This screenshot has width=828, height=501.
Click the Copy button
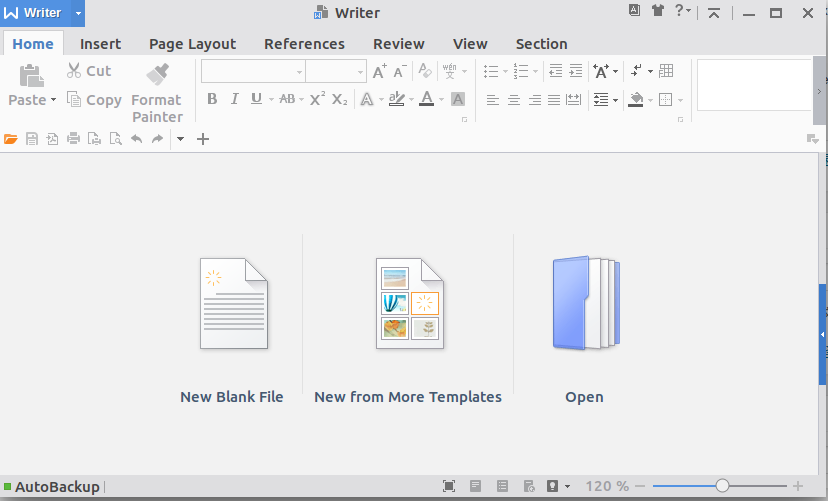pos(94,100)
